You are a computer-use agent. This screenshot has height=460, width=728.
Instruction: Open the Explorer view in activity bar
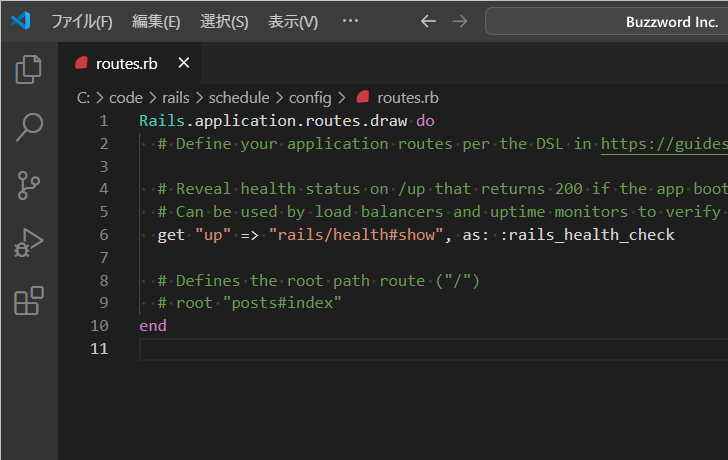click(x=29, y=70)
